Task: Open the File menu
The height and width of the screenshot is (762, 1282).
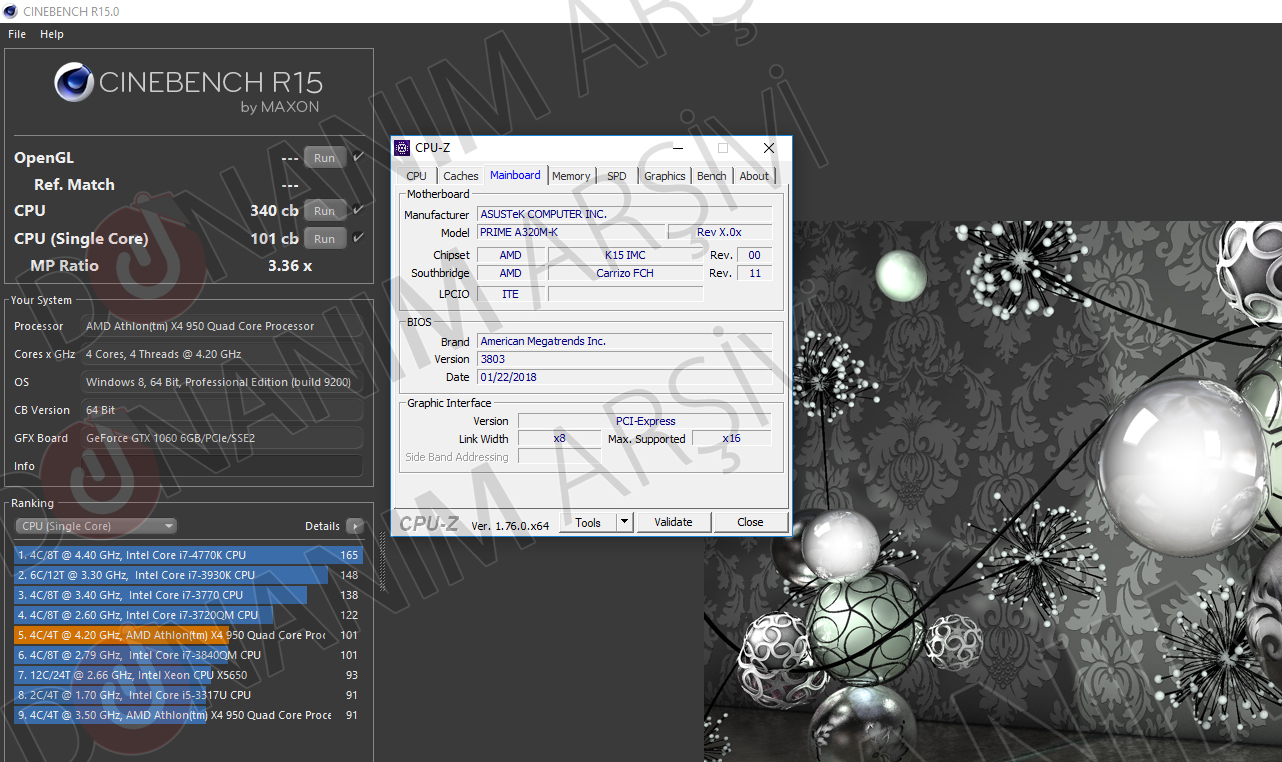Action: (x=17, y=34)
